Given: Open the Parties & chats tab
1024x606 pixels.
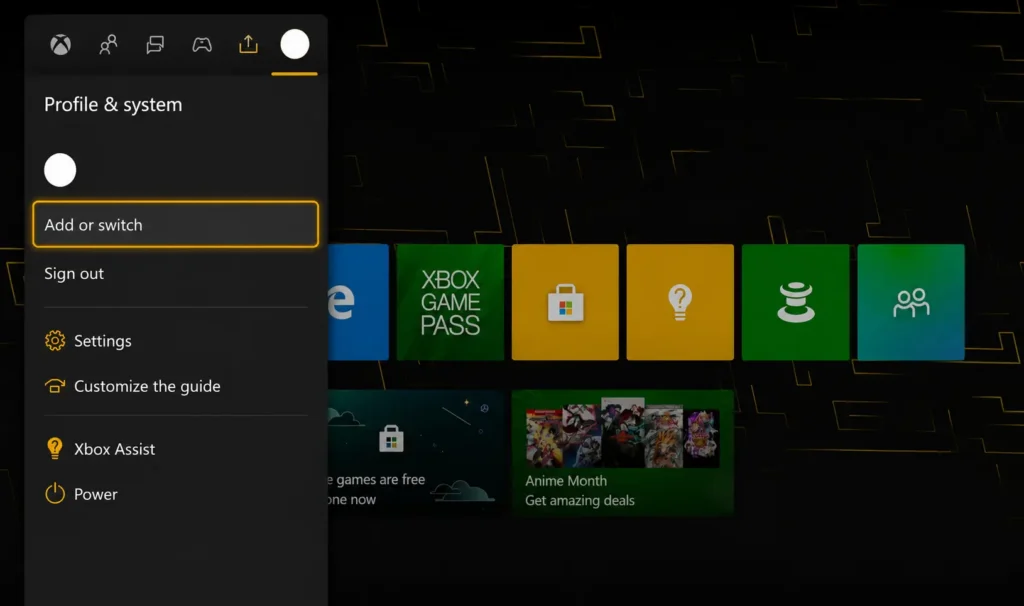Looking at the screenshot, I should (x=155, y=44).
